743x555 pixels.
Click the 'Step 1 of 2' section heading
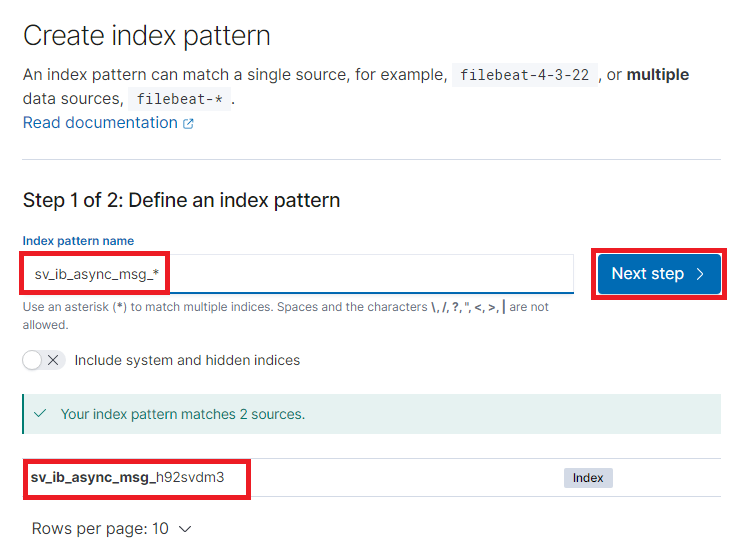coord(181,200)
